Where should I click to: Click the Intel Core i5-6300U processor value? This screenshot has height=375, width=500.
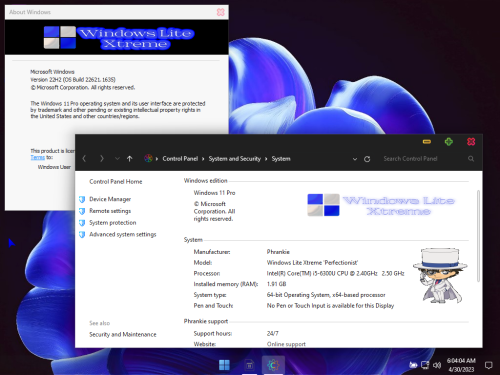coord(335,273)
